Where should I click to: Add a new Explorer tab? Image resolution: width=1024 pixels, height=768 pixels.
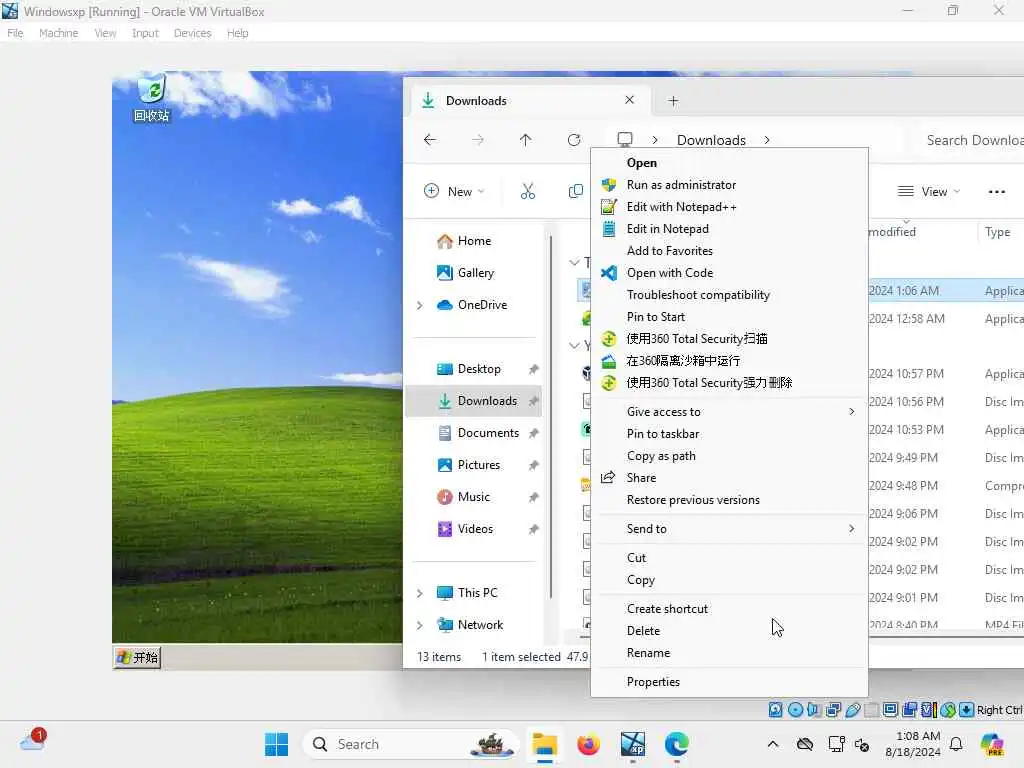673,101
